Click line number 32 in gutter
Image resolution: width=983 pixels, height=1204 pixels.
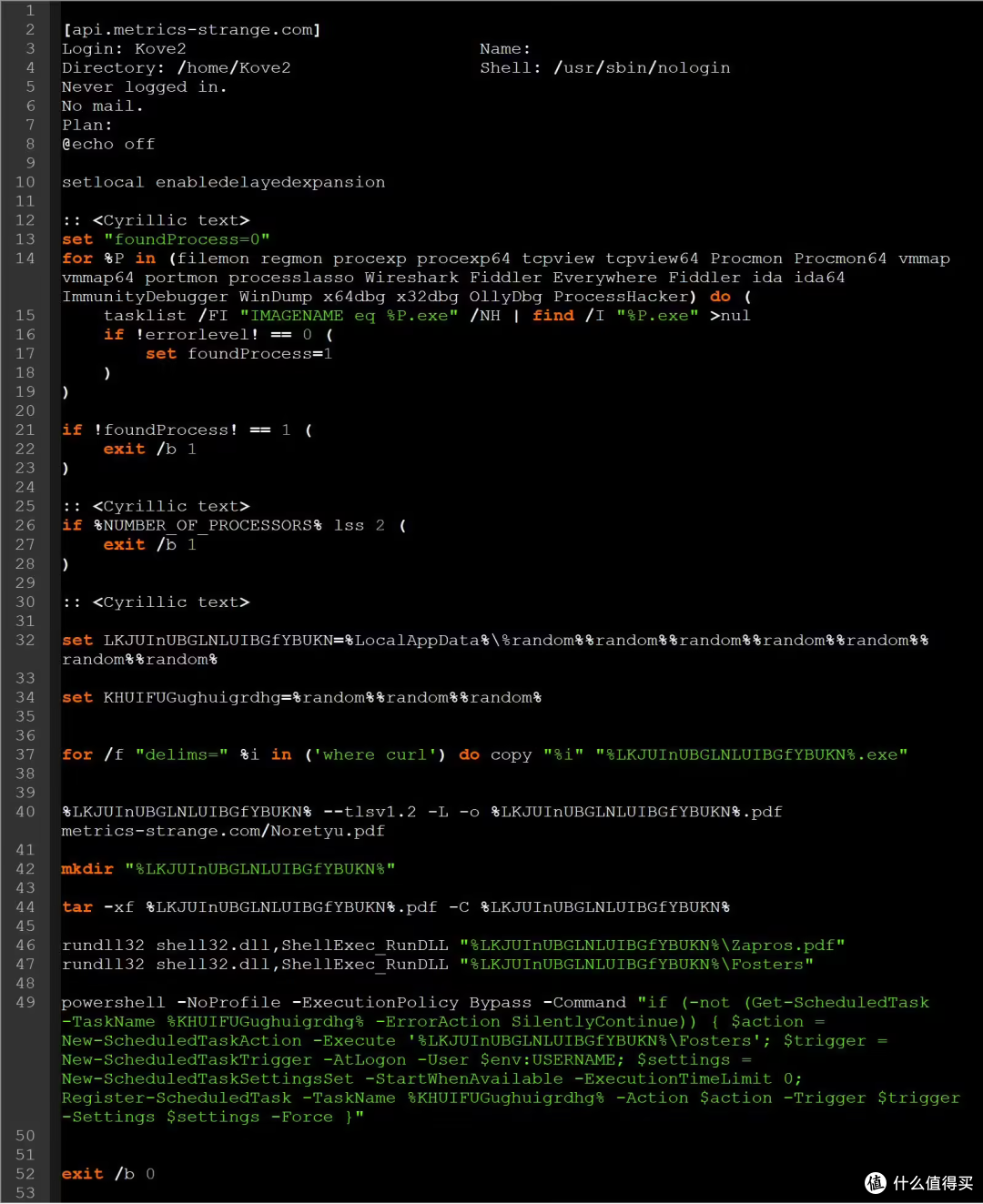(25, 641)
